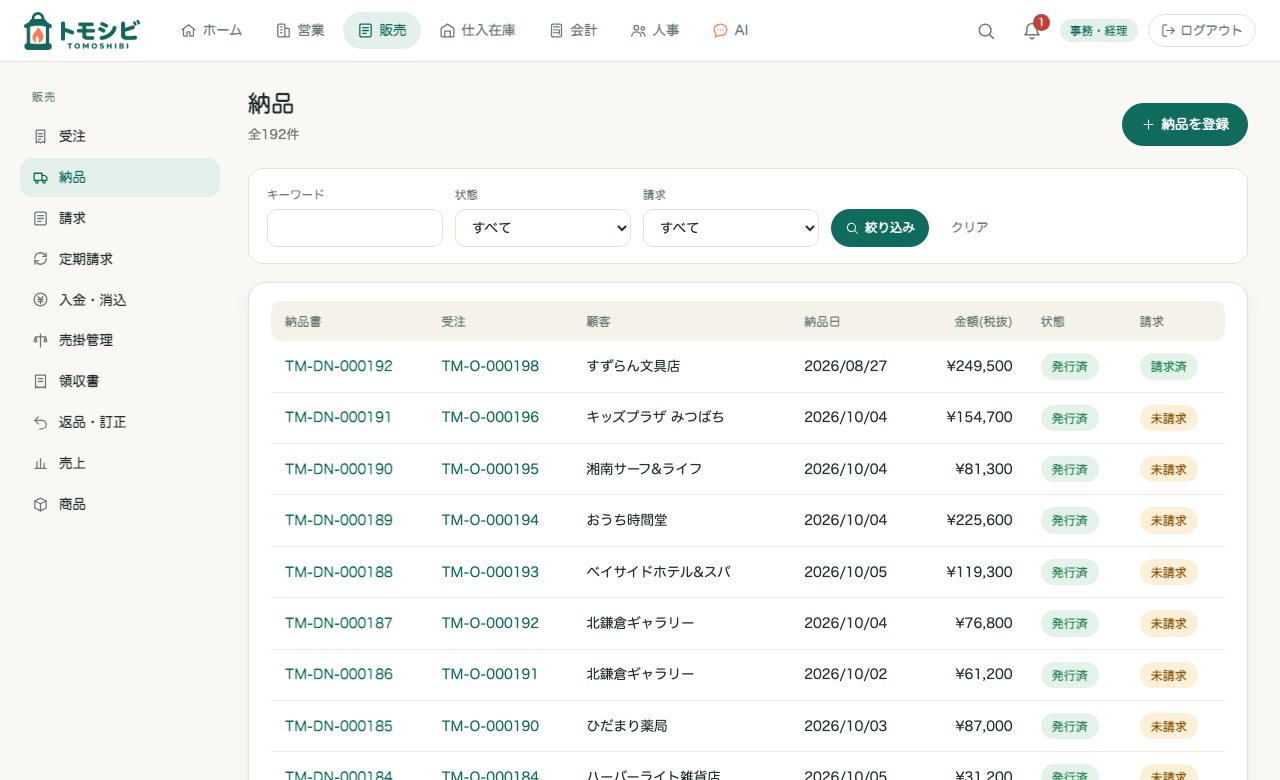The width and height of the screenshot is (1280, 780).
Task: Click the 受注 sidebar document icon
Action: 40,136
